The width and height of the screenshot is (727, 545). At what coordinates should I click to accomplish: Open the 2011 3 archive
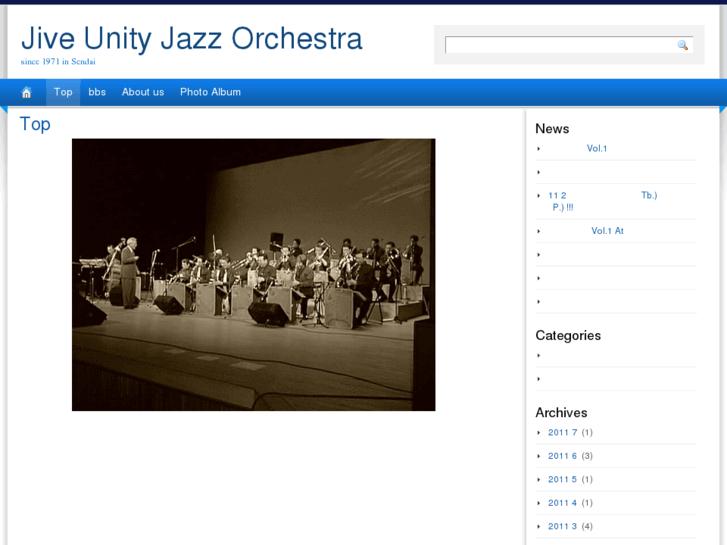click(x=562, y=526)
